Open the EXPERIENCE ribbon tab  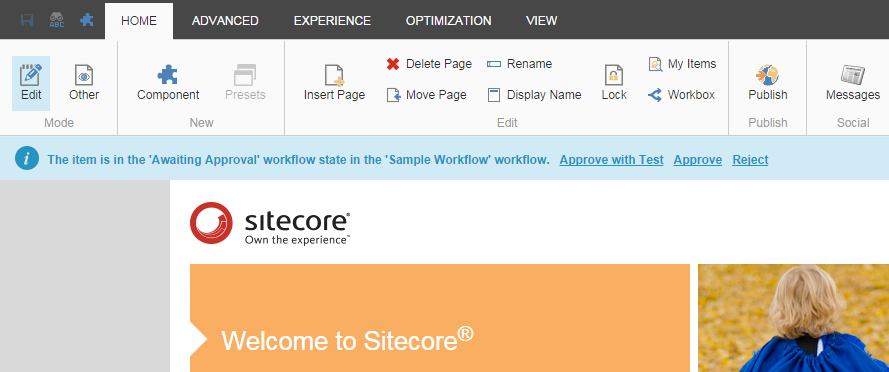coord(332,21)
